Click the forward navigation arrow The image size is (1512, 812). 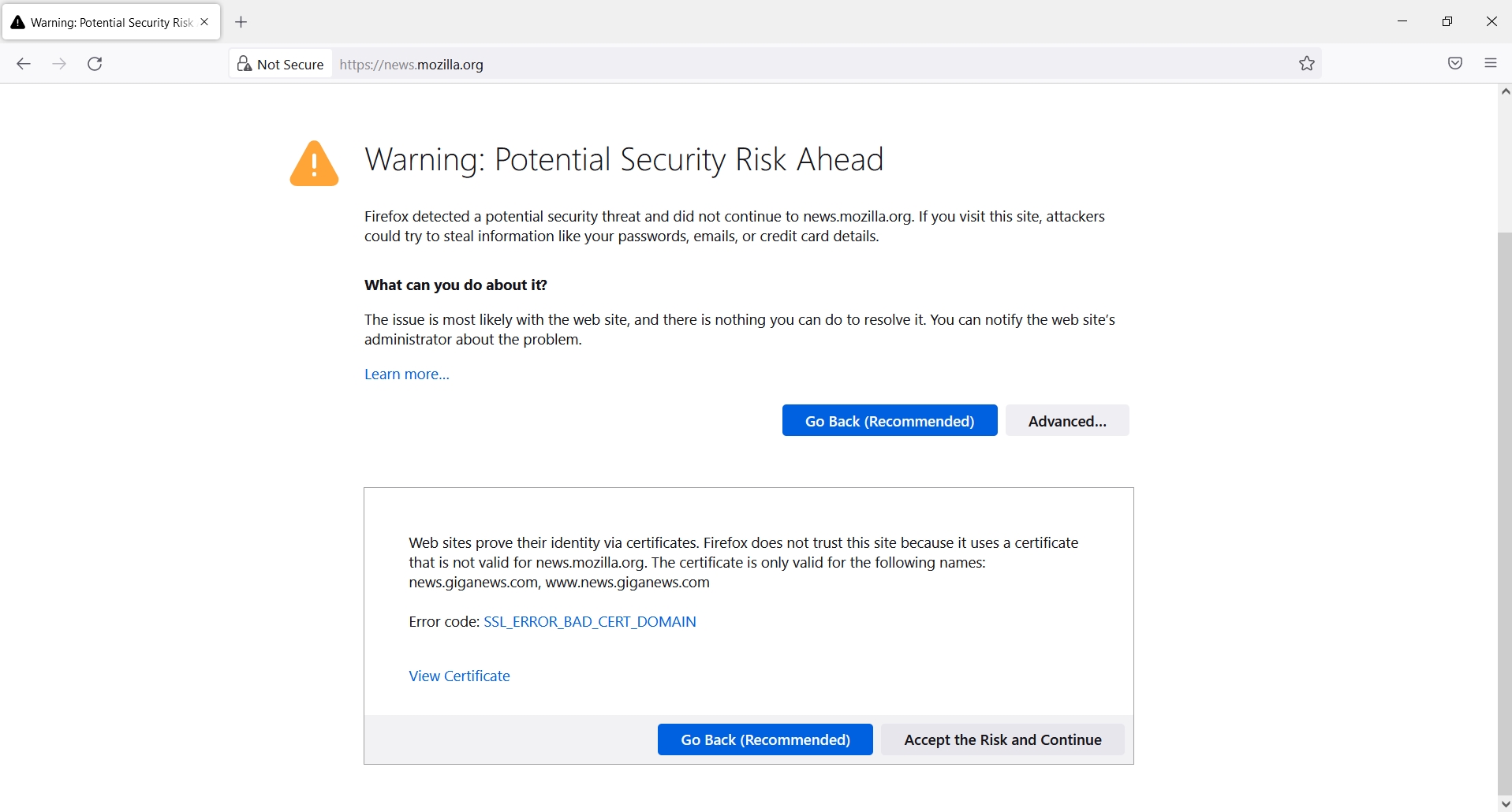[58, 64]
